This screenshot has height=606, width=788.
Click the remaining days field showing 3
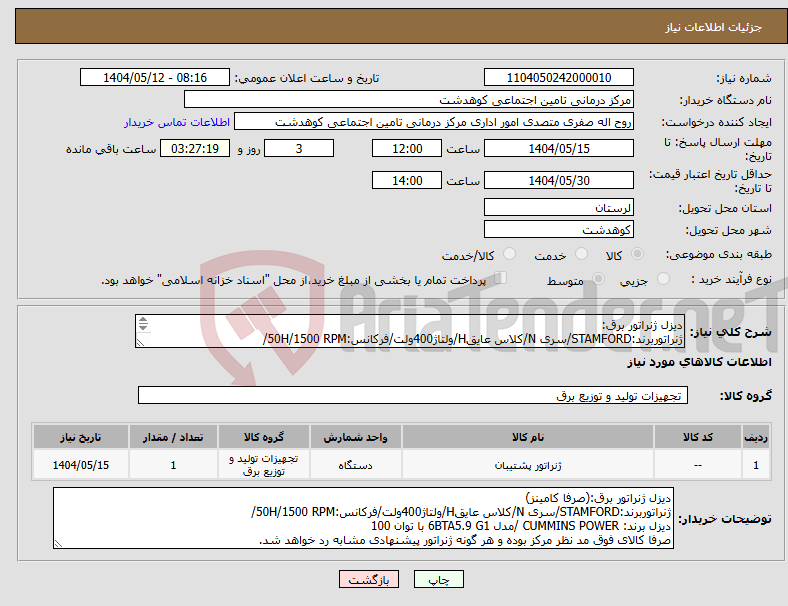pos(299,148)
